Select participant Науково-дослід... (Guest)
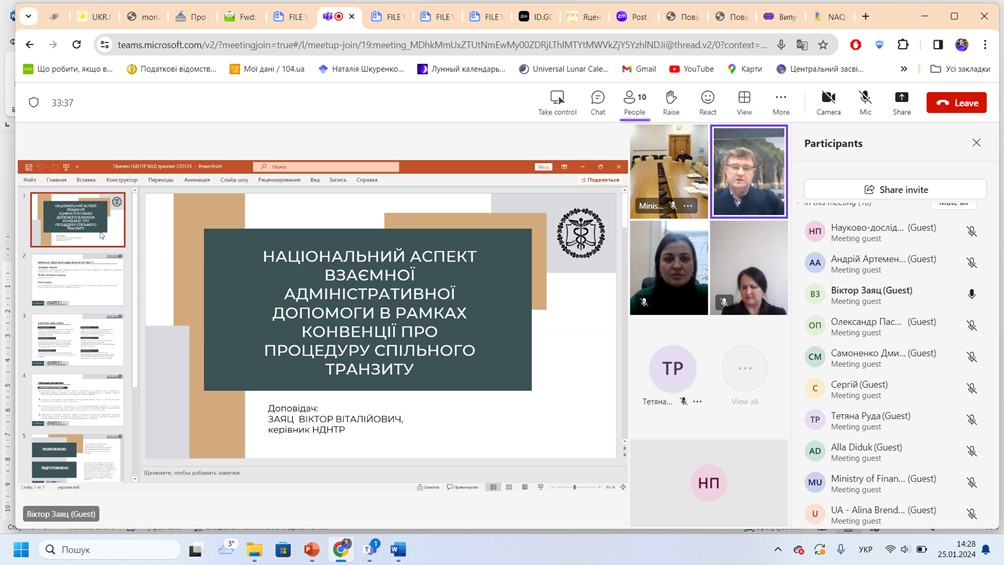Screen dimensions: 1004x565 coord(895,232)
